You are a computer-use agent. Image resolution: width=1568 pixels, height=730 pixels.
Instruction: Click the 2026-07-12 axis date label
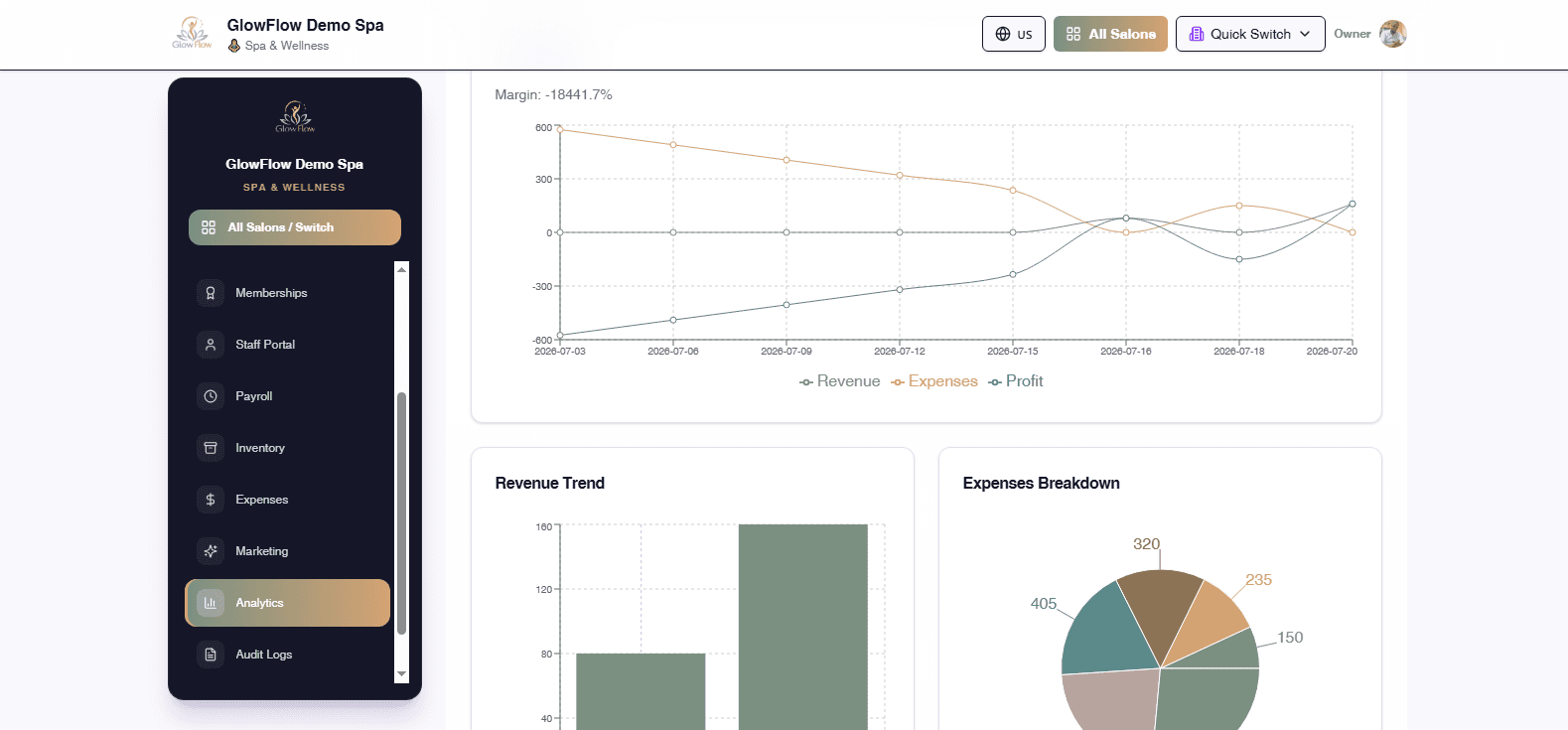900,352
